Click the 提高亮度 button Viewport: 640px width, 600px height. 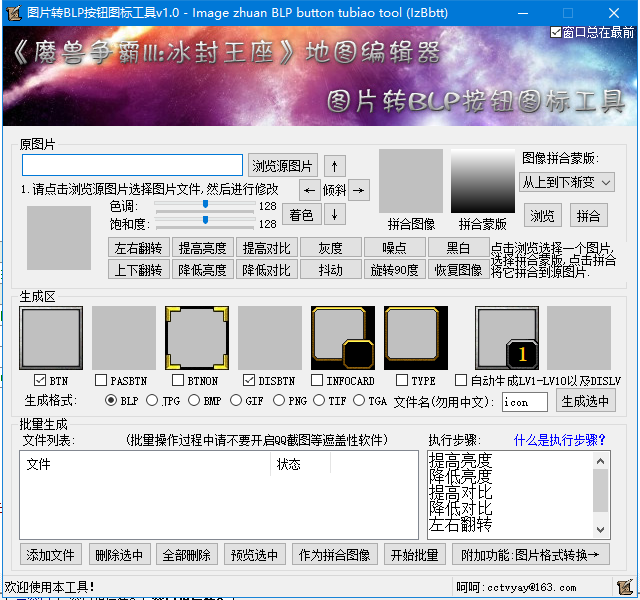(203, 248)
